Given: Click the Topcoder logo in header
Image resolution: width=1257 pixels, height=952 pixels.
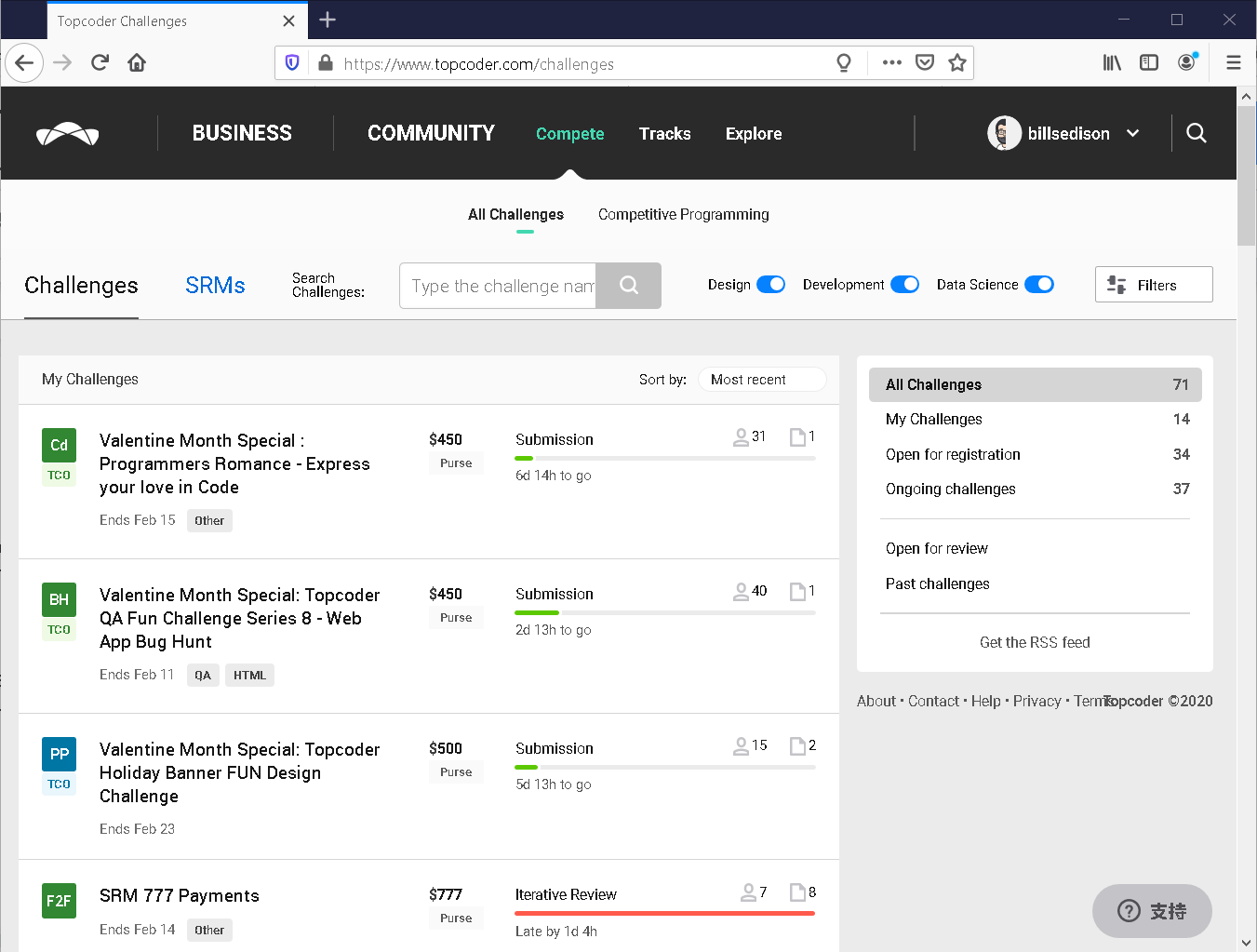Looking at the screenshot, I should (67, 134).
